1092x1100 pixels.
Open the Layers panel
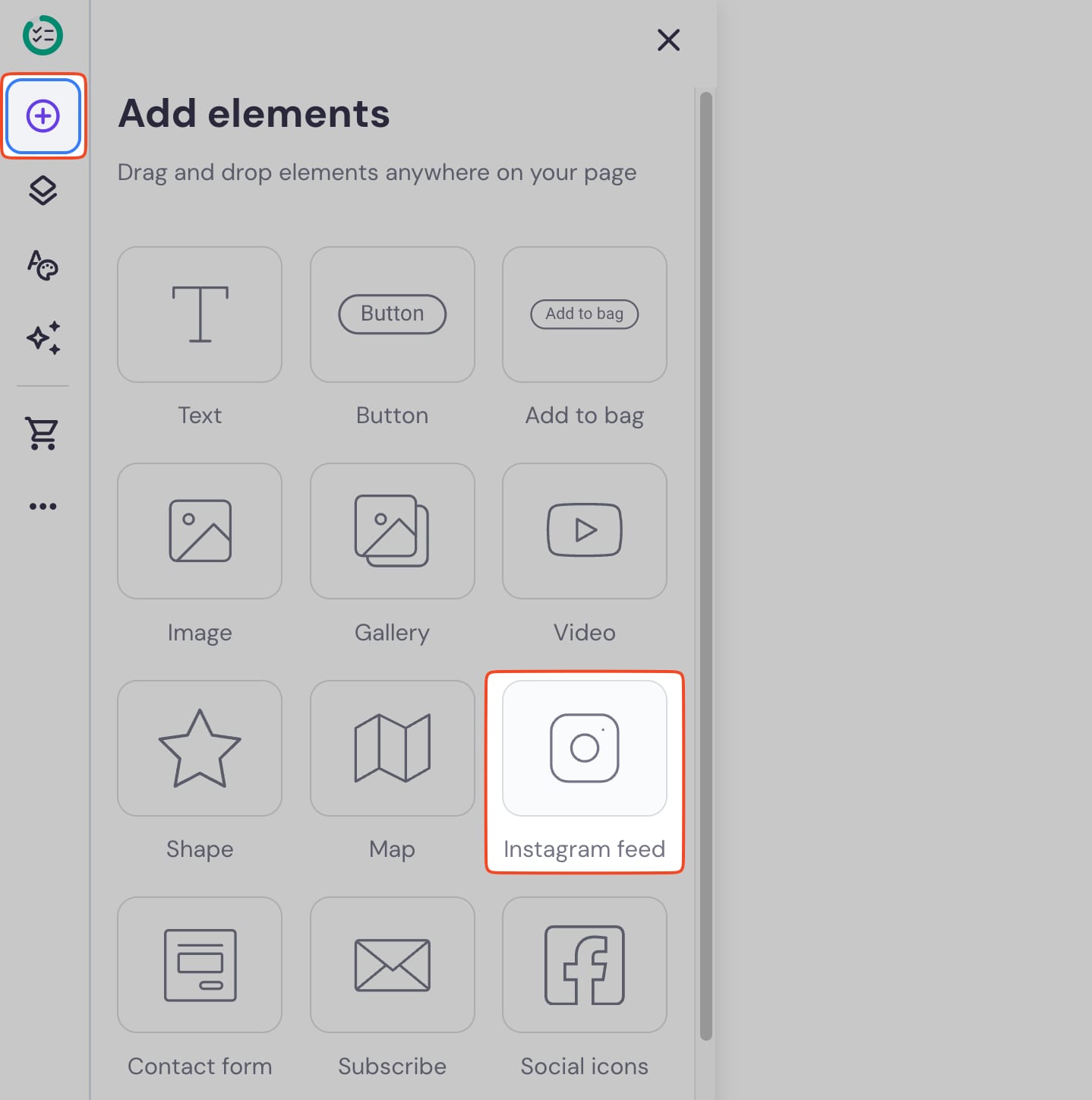43,191
